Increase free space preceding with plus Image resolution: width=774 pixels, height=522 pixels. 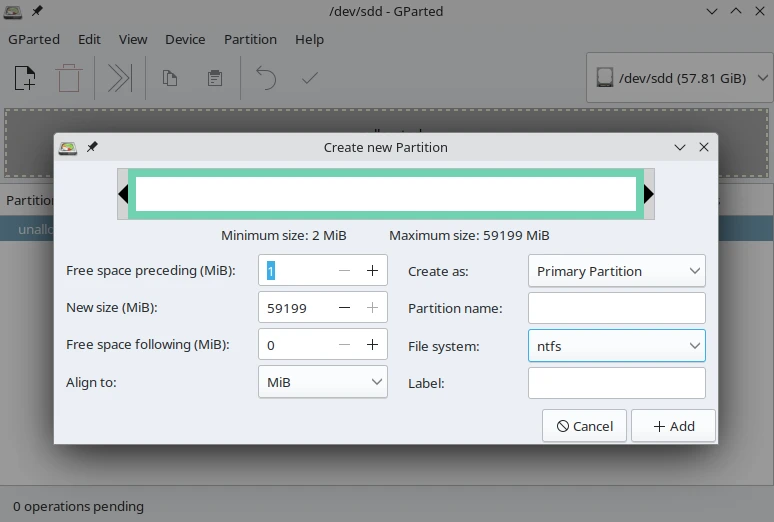[372, 271]
